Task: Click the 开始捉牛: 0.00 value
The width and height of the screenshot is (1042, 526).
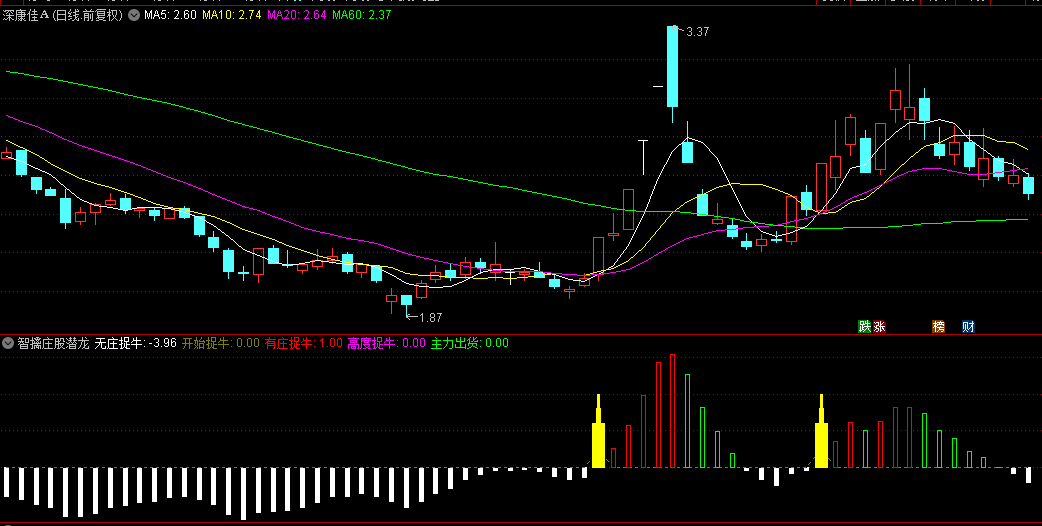Action: point(221,343)
